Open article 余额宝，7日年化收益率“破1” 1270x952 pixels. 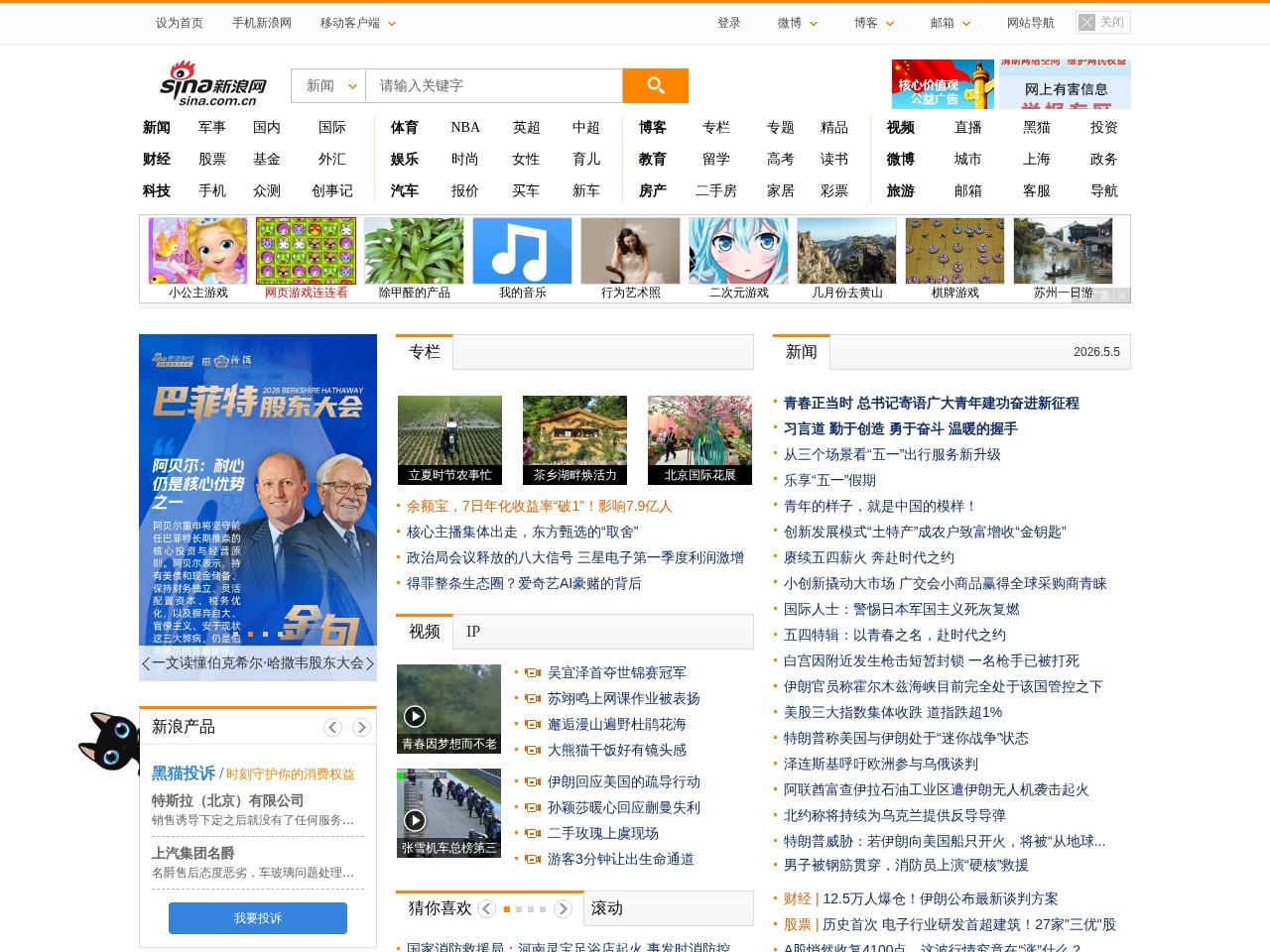point(540,506)
